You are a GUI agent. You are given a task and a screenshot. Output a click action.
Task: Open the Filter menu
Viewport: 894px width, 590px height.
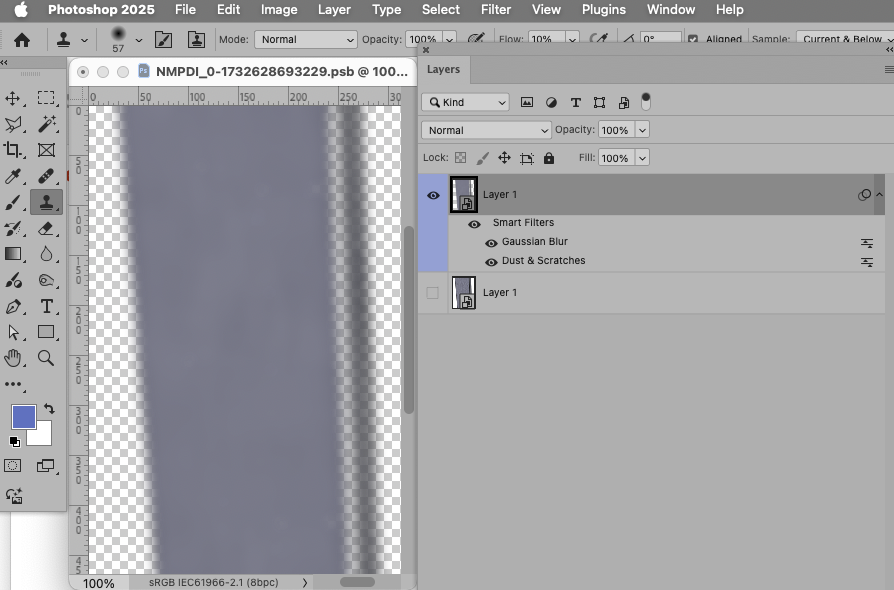point(496,10)
